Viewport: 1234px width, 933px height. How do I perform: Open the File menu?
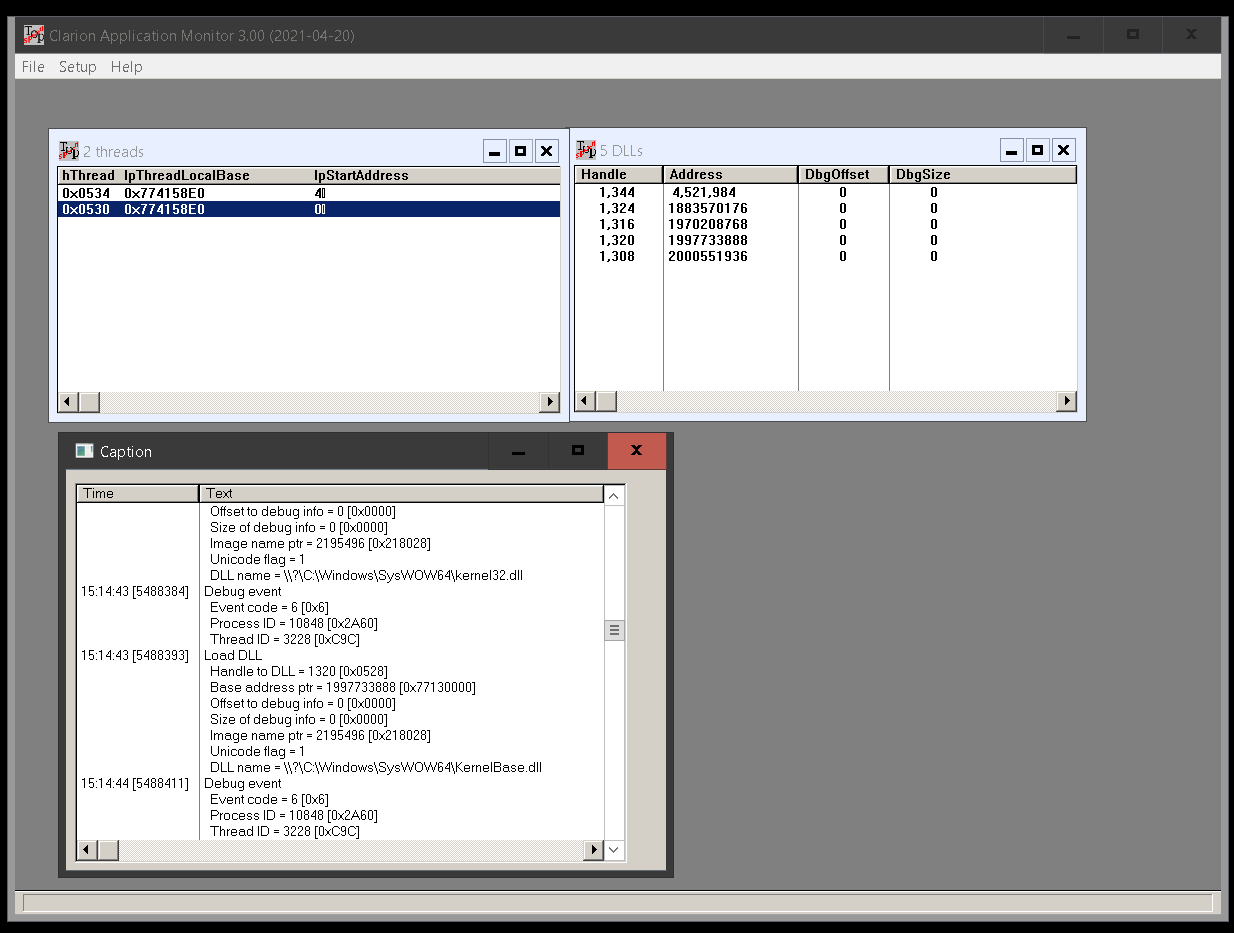(33, 67)
